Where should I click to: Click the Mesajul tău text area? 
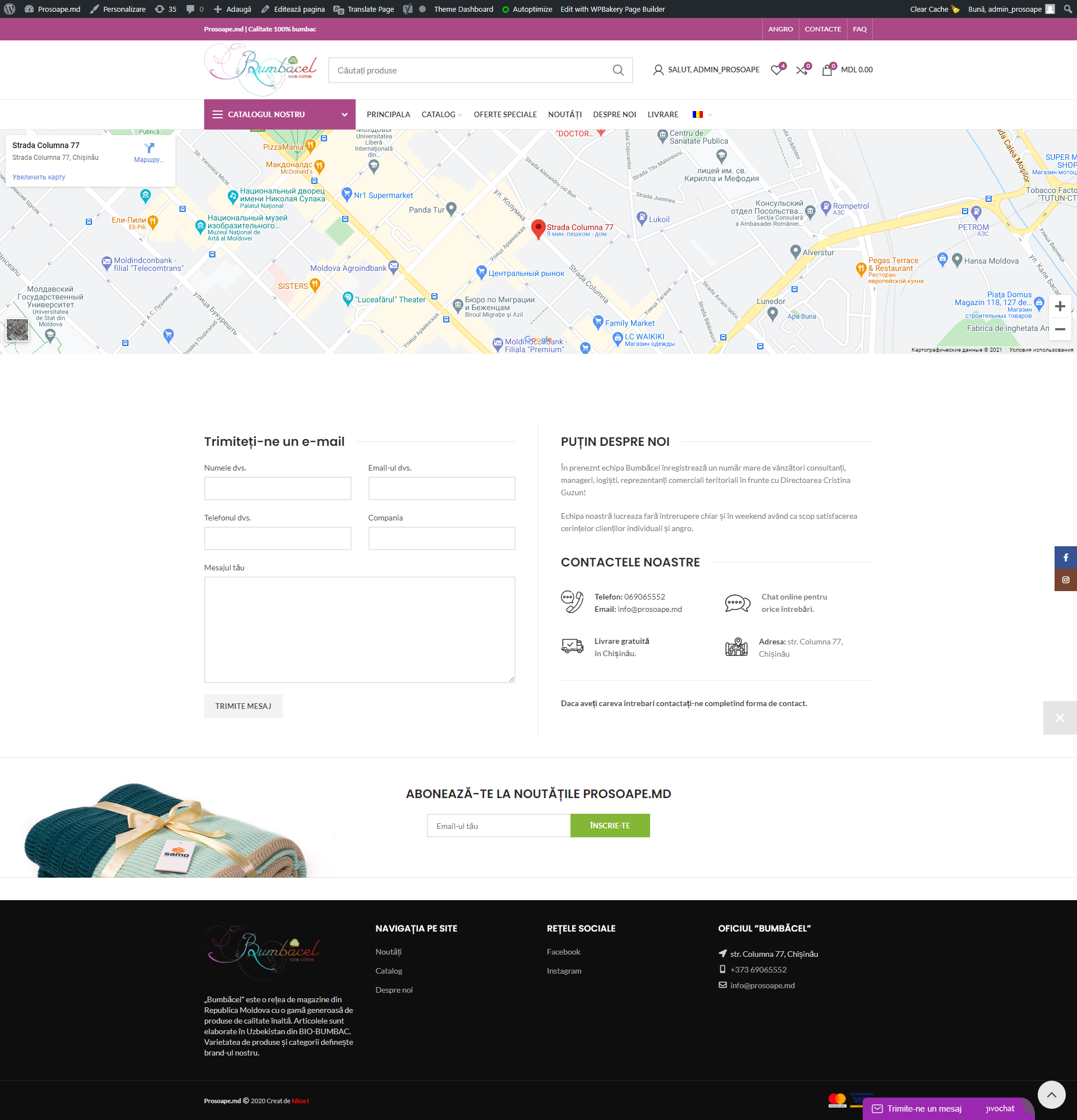(x=359, y=629)
